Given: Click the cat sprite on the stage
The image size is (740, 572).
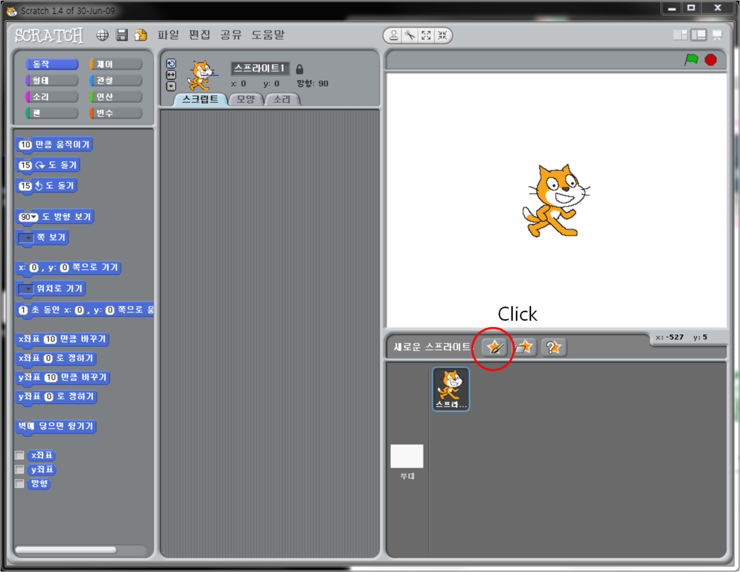Looking at the screenshot, I should tap(555, 201).
